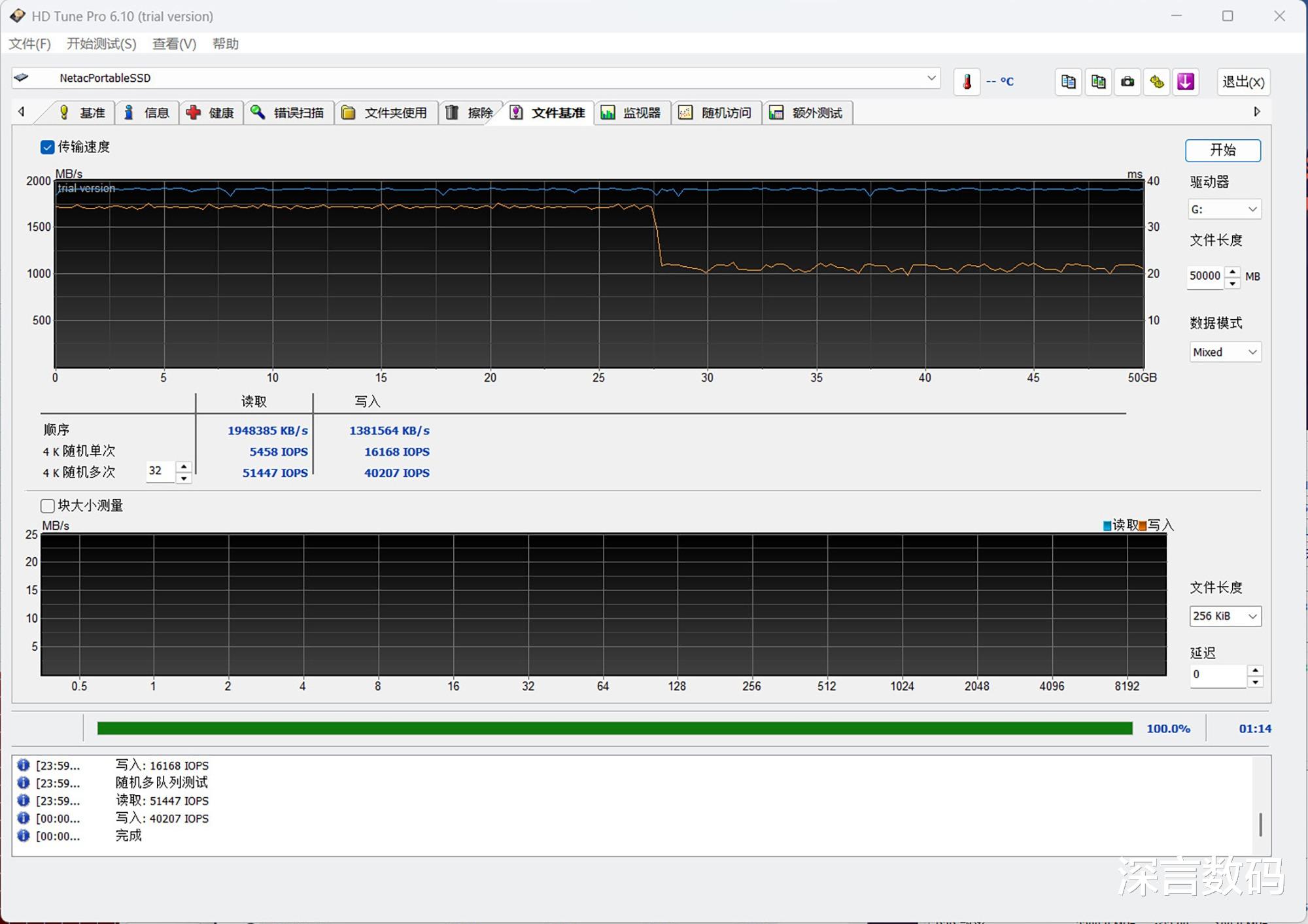Click the copy screenshot to clipboard icon
The height and width of the screenshot is (924, 1308).
[1098, 82]
